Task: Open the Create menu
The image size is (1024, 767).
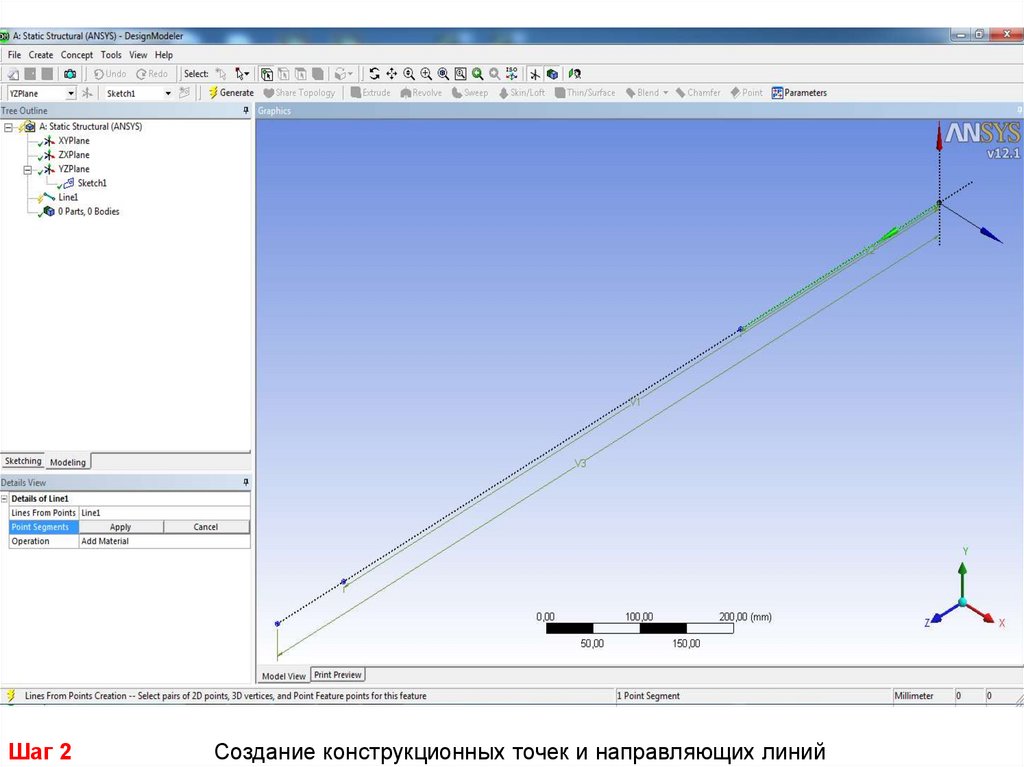Action: pos(40,55)
